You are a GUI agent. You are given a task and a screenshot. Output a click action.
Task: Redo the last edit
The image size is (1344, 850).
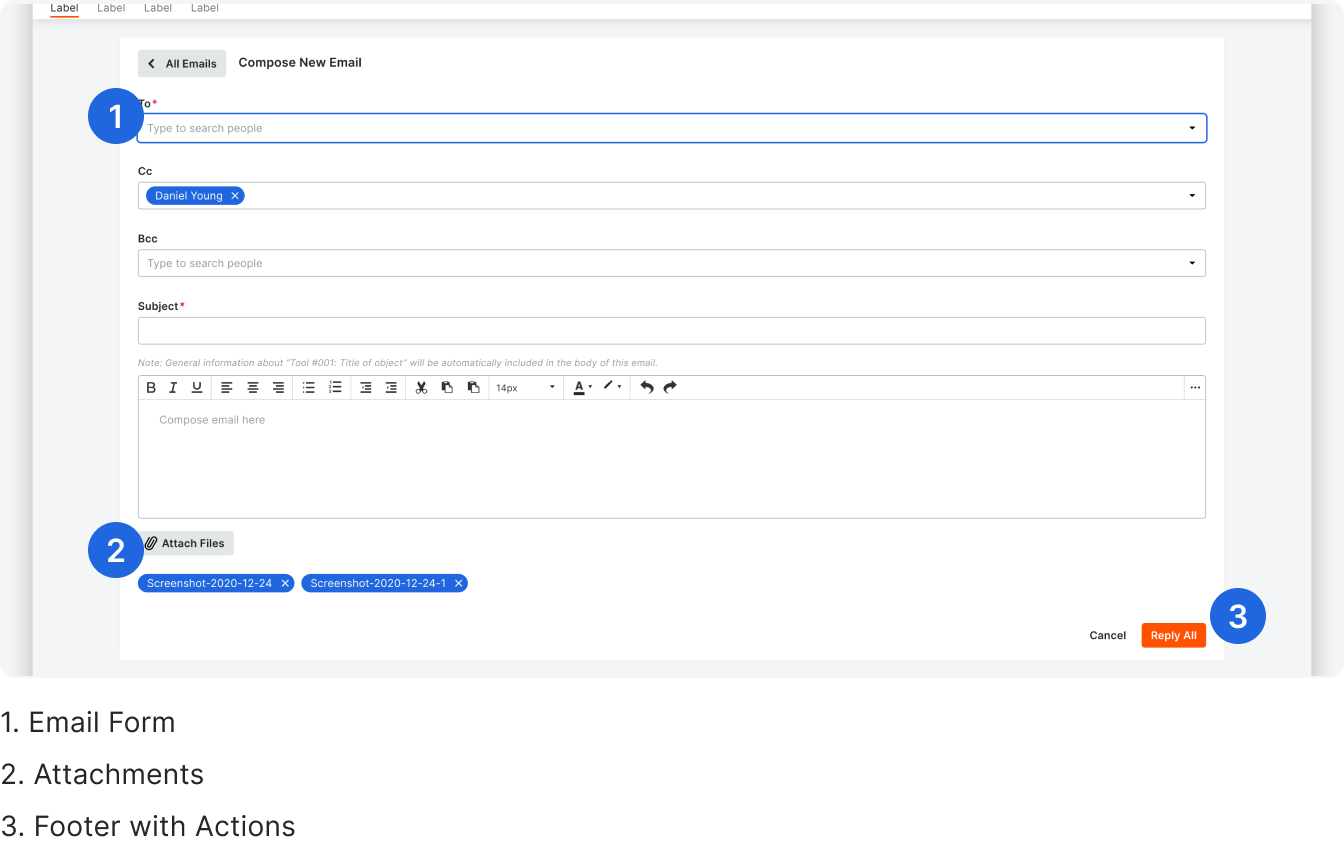point(670,388)
